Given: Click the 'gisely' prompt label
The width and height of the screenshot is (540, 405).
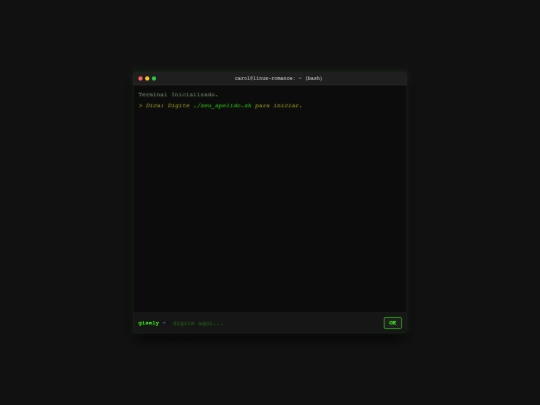Looking at the screenshot, I should pos(148,323).
